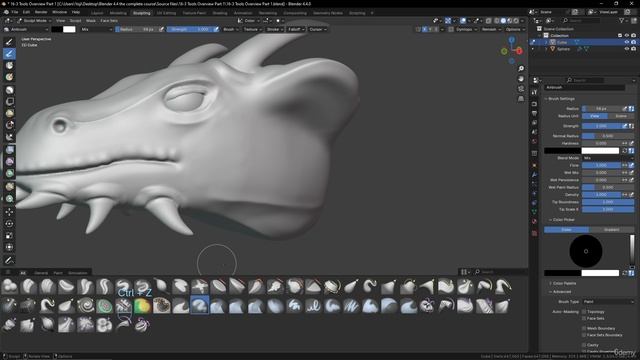Screen dimensions: 640x360
Task: Select the Annotate tool
Action: (x=9, y=260)
